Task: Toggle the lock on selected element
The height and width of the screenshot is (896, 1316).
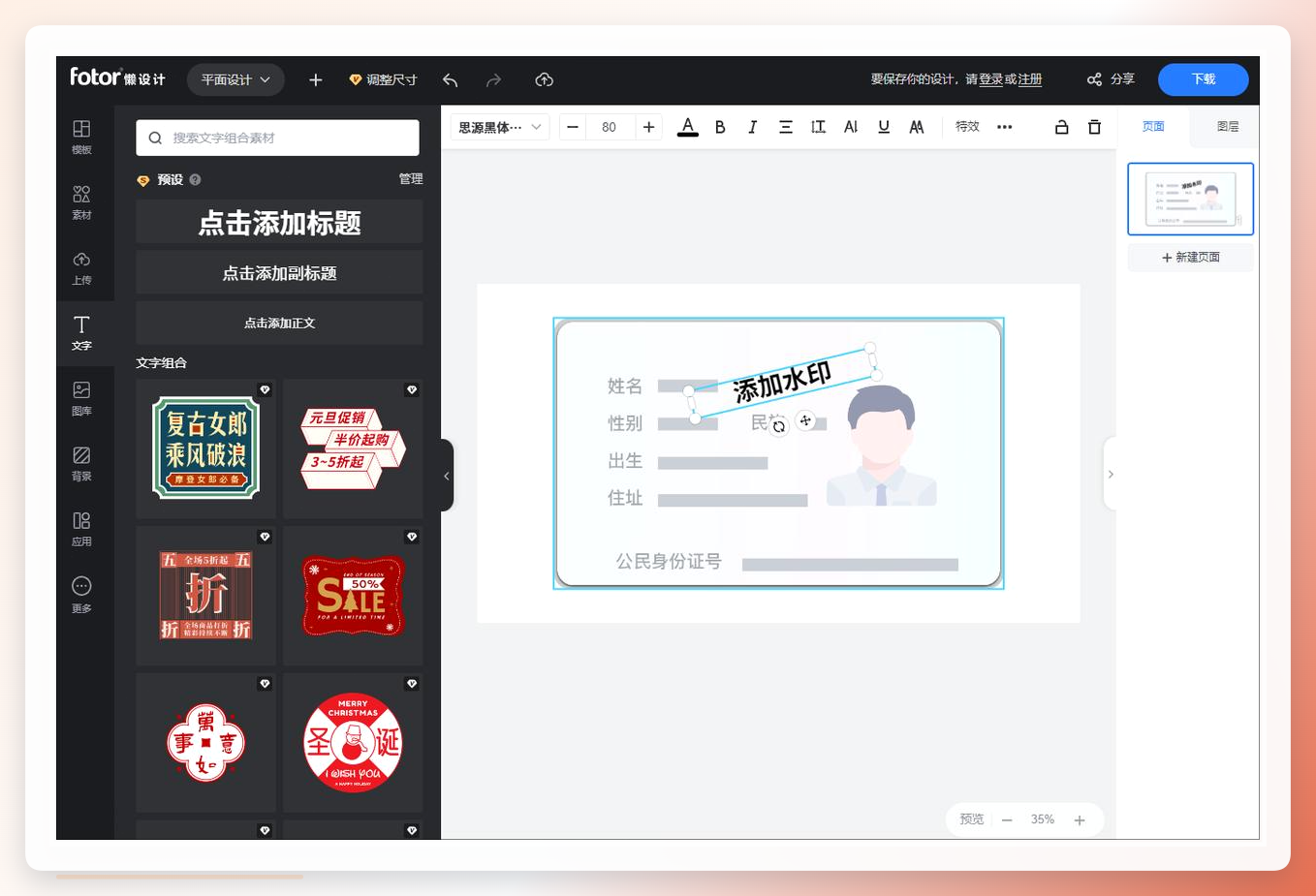Action: [x=1062, y=127]
